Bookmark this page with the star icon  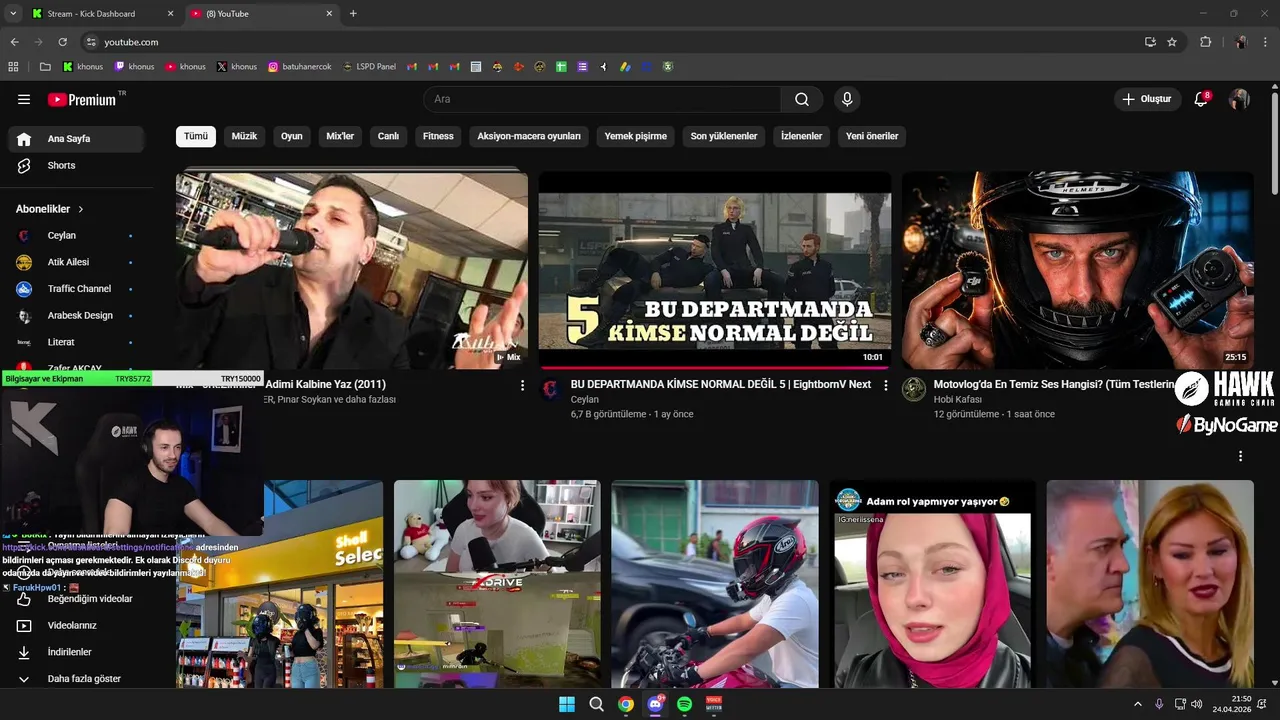pos(1172,42)
